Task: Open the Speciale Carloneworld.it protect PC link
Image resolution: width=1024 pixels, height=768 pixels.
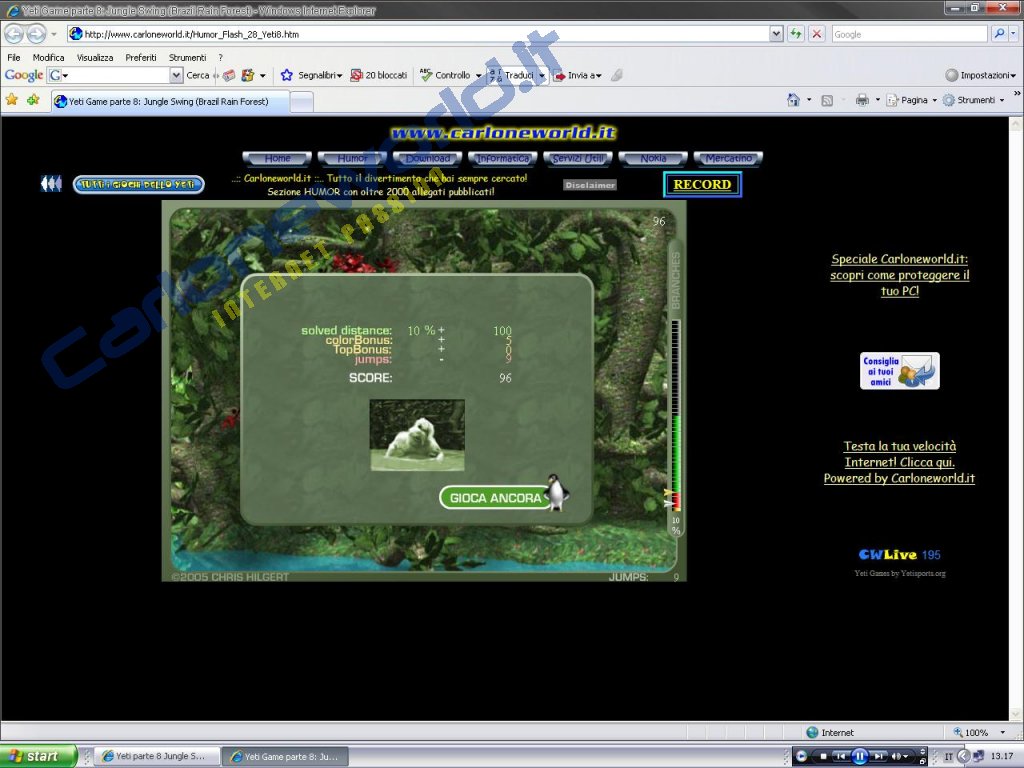Action: click(x=900, y=275)
